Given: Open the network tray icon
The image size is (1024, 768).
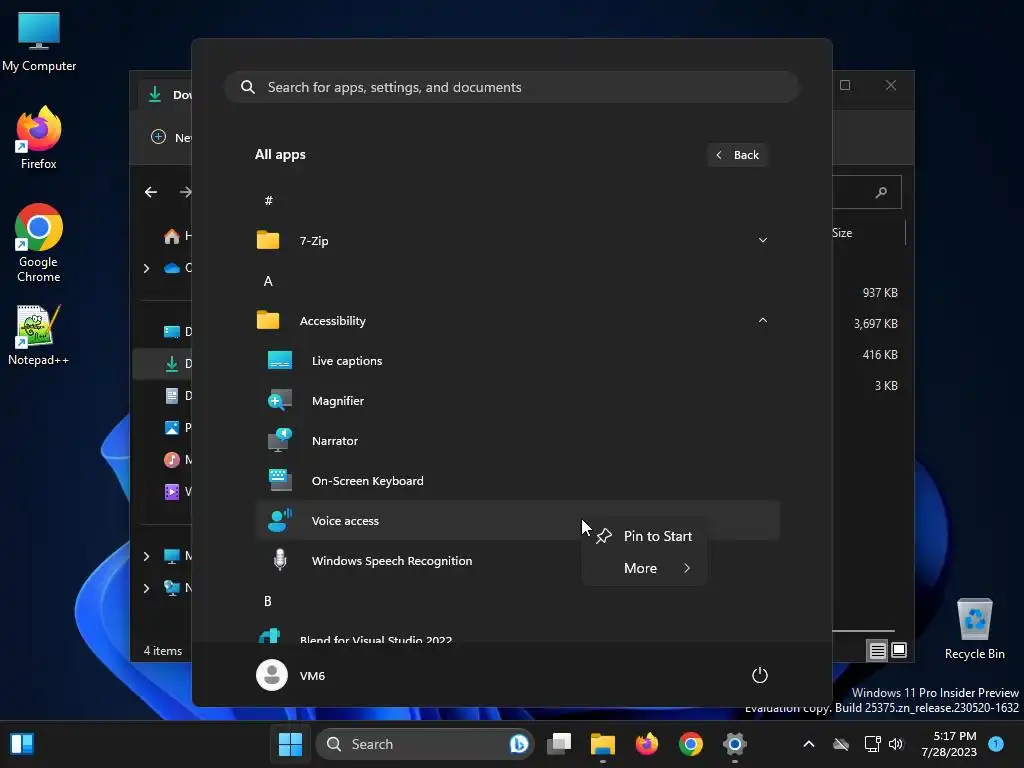Looking at the screenshot, I should click(872, 744).
